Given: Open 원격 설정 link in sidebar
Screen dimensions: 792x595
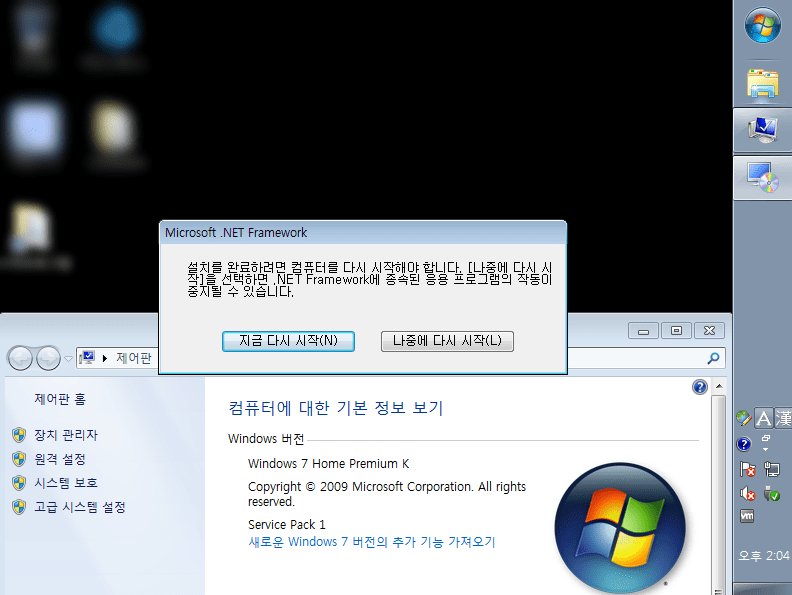Looking at the screenshot, I should coord(60,459).
